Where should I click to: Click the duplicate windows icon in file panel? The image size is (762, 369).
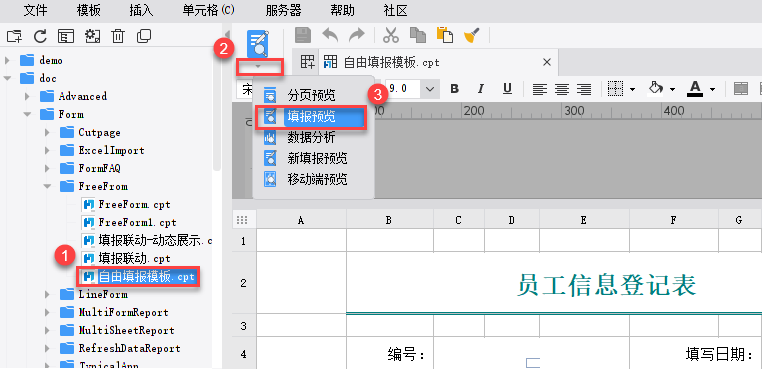coord(144,35)
